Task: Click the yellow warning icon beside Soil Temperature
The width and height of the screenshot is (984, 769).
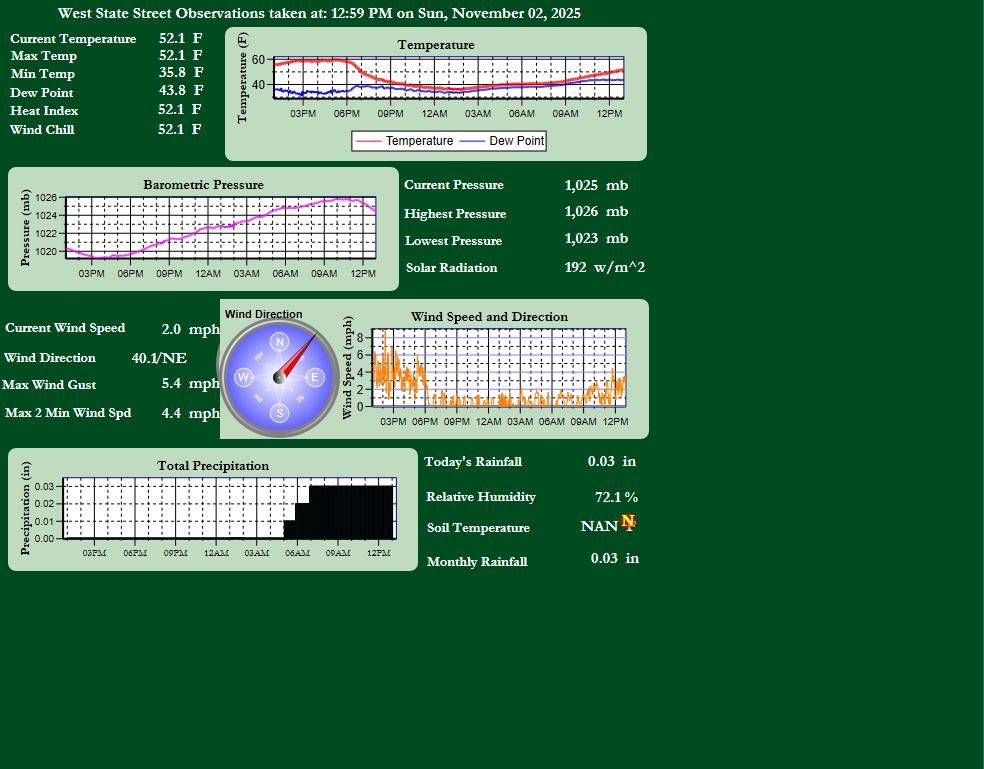Action: click(628, 521)
